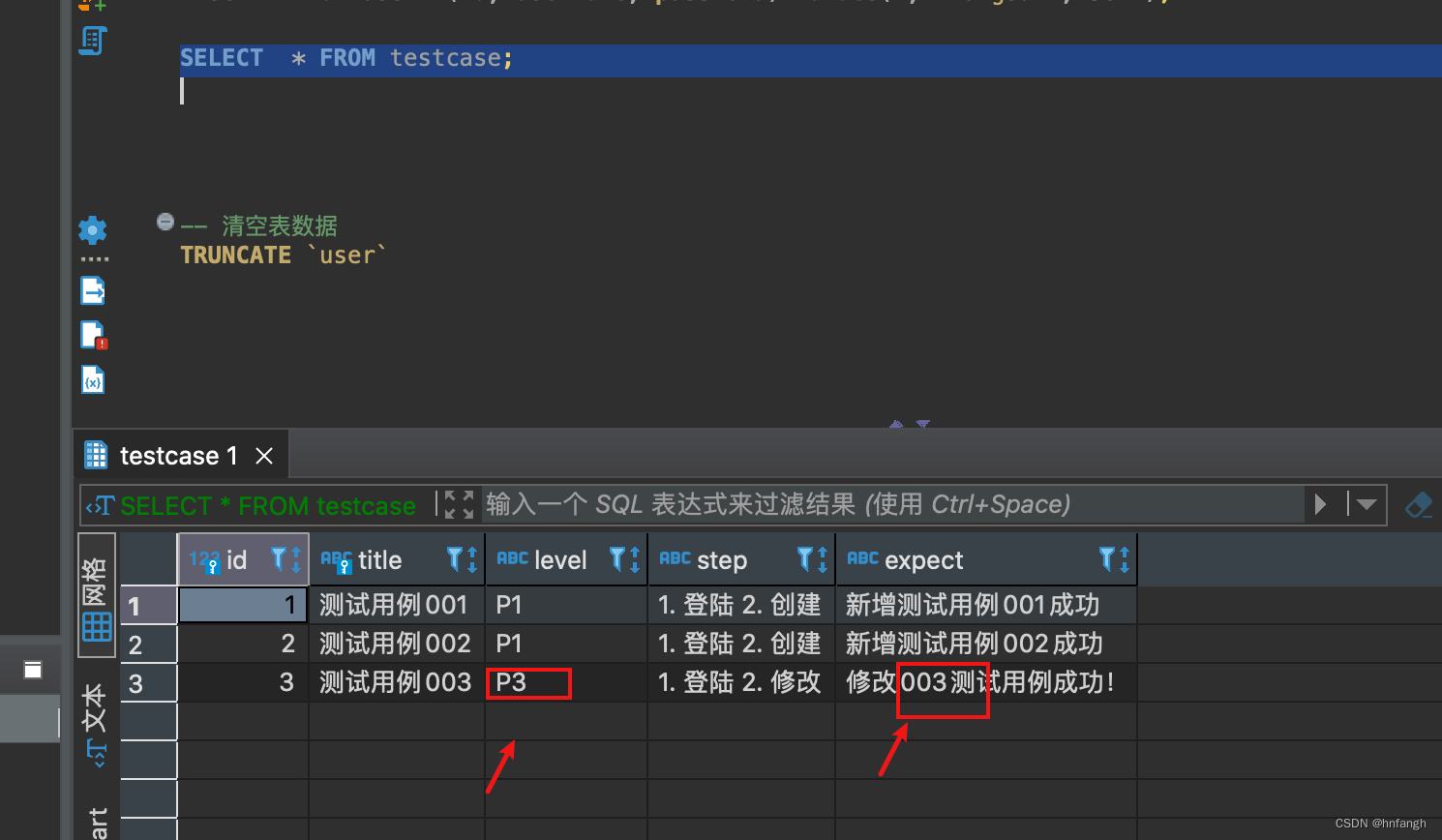Select row header 2 in results grid
This screenshot has width=1442, height=840.
[x=149, y=645]
